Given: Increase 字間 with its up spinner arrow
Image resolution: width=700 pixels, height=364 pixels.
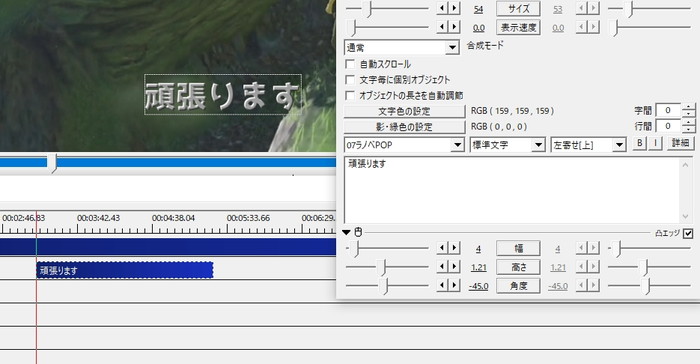Looking at the screenshot, I should (688, 107).
